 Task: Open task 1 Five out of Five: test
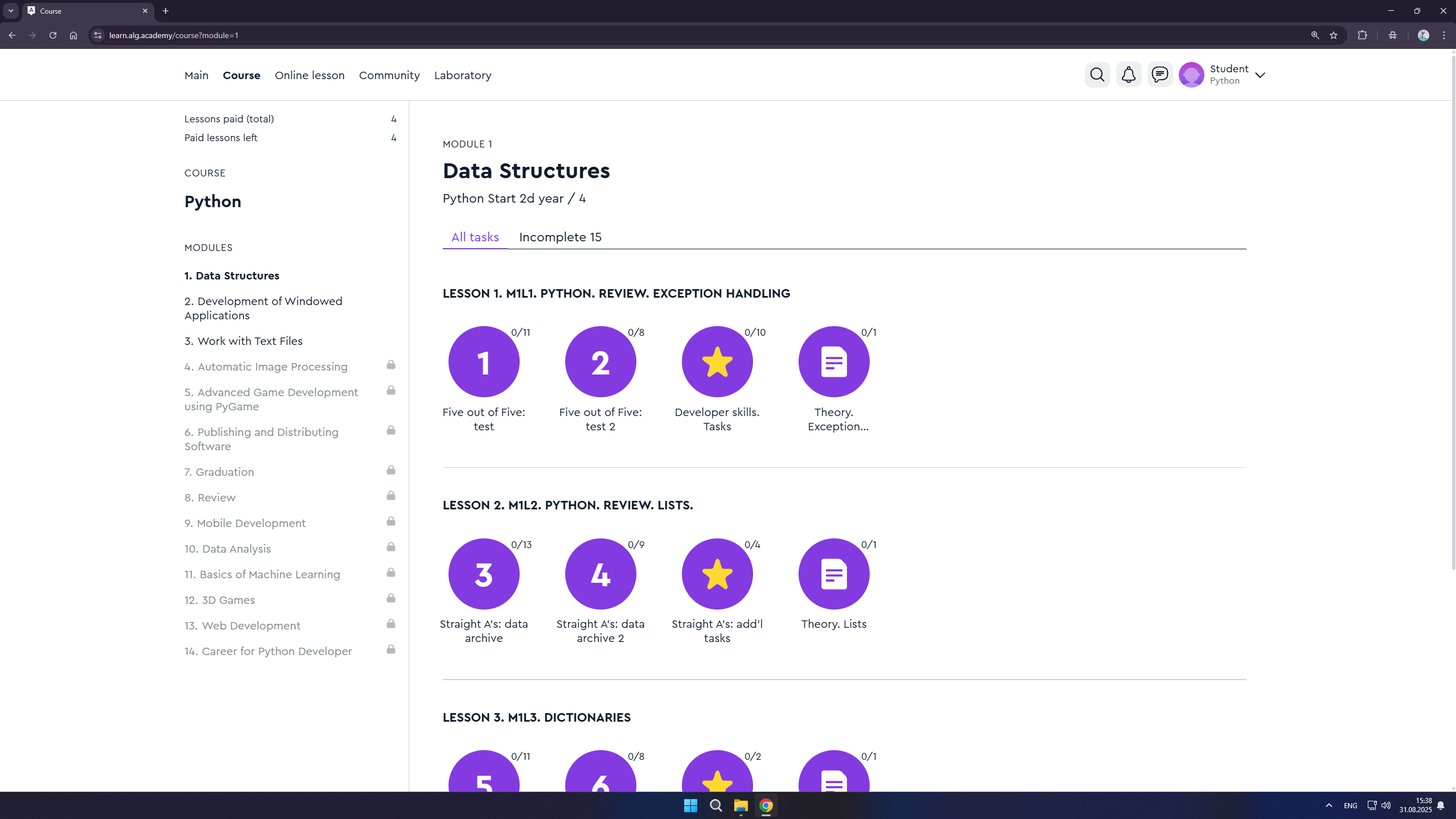pos(484,362)
